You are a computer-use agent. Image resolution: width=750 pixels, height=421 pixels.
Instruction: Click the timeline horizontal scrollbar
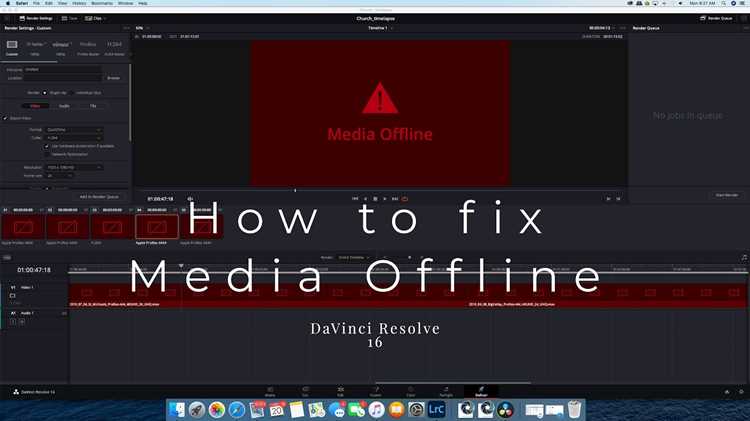(453, 383)
